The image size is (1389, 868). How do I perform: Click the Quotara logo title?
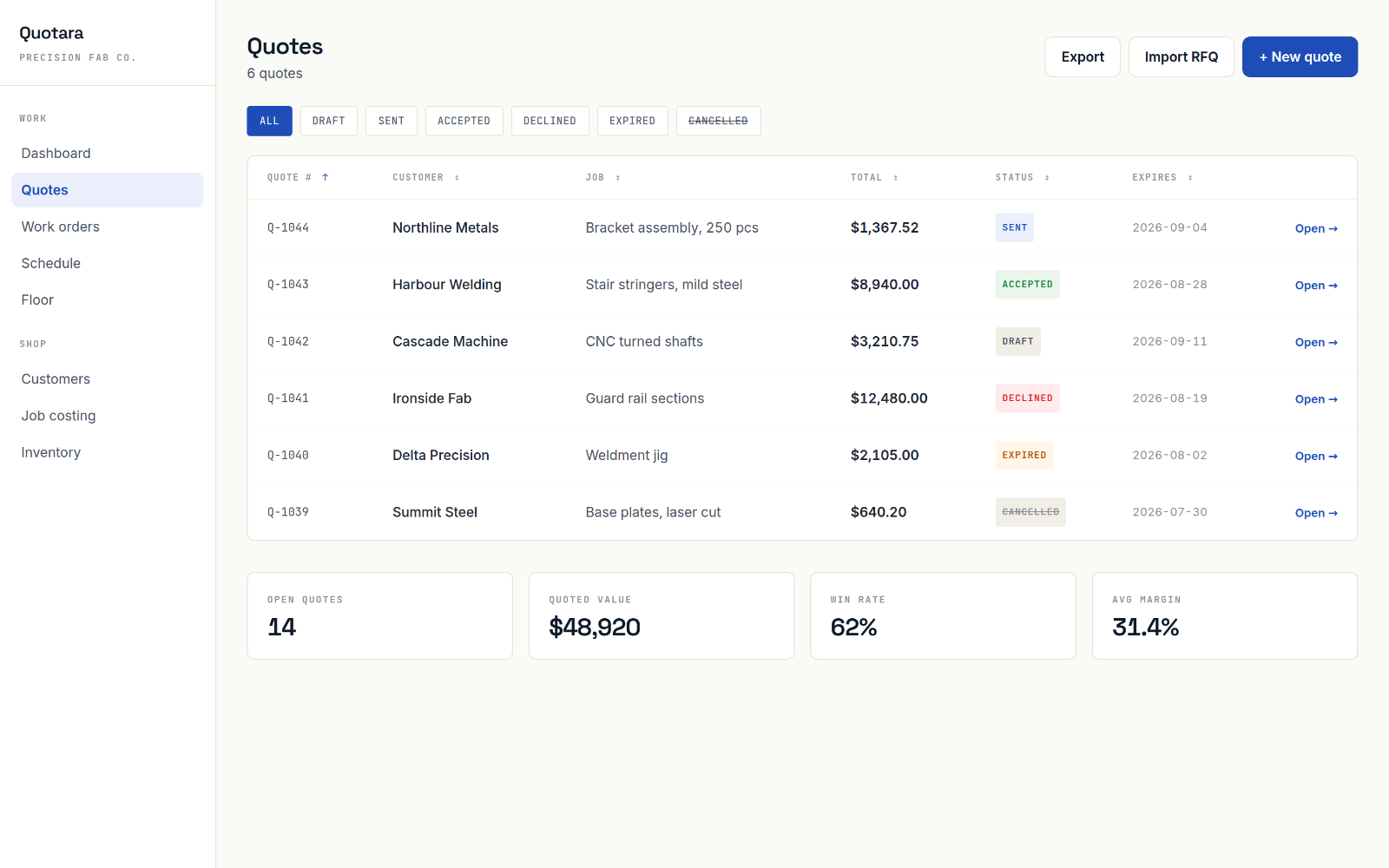[x=51, y=33]
